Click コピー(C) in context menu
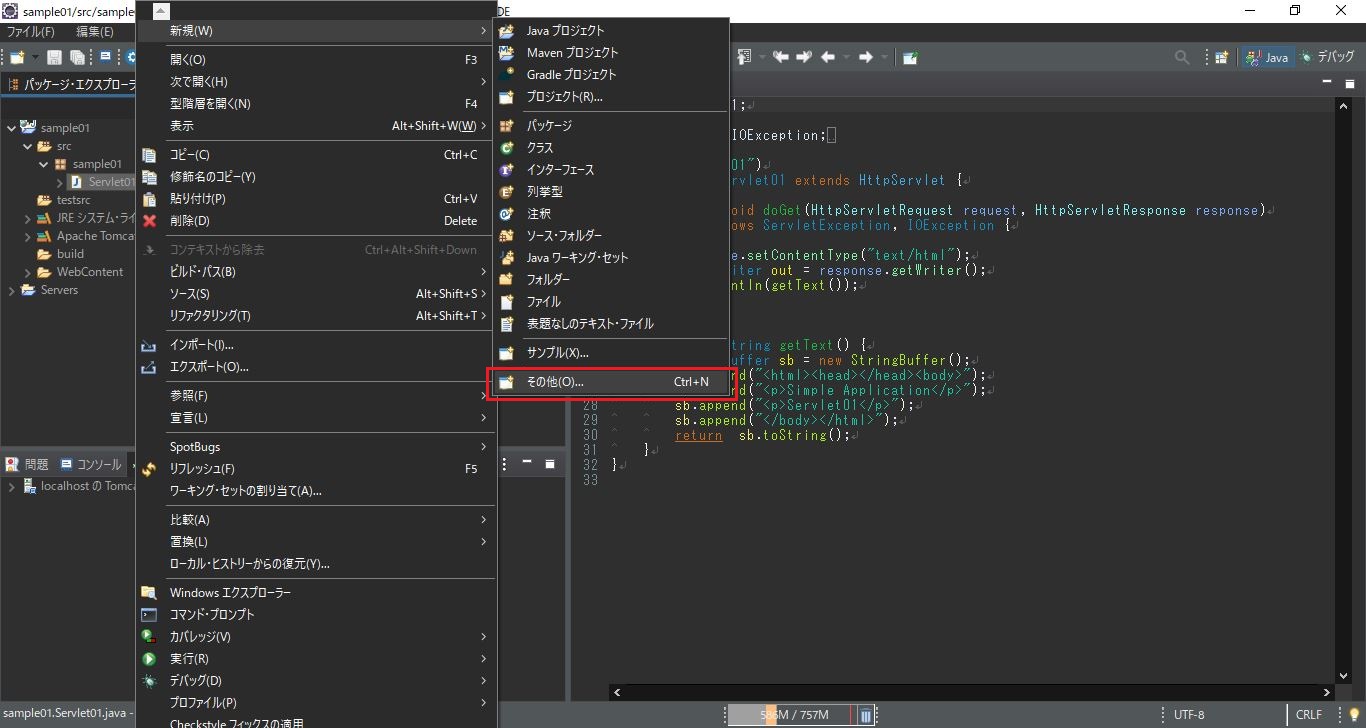The height and width of the screenshot is (728, 1366). coord(316,155)
